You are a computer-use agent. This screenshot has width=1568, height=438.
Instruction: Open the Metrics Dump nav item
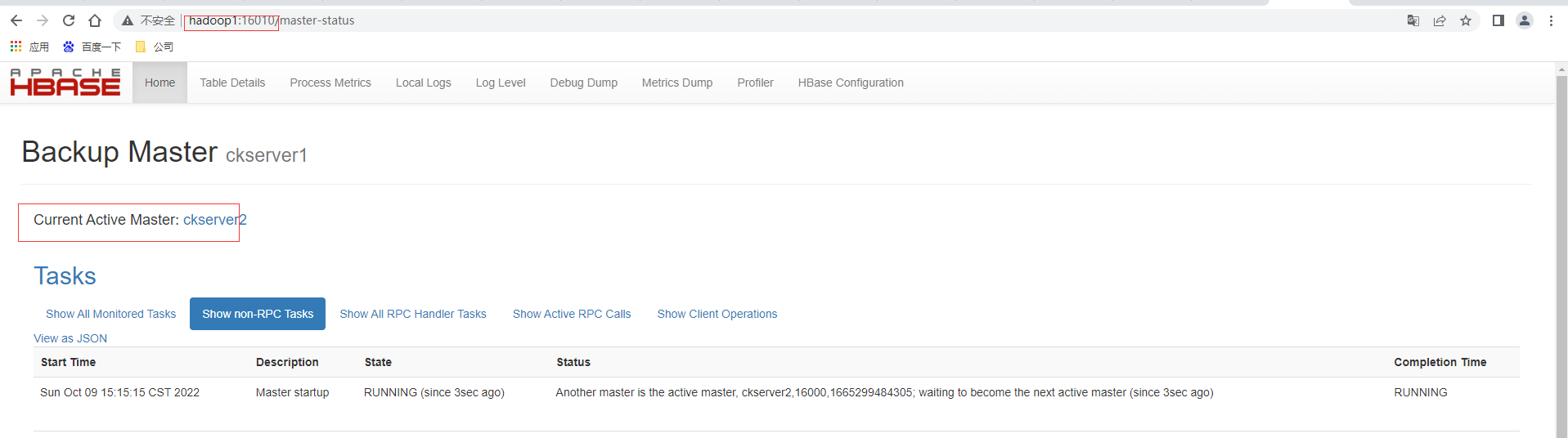tap(677, 83)
